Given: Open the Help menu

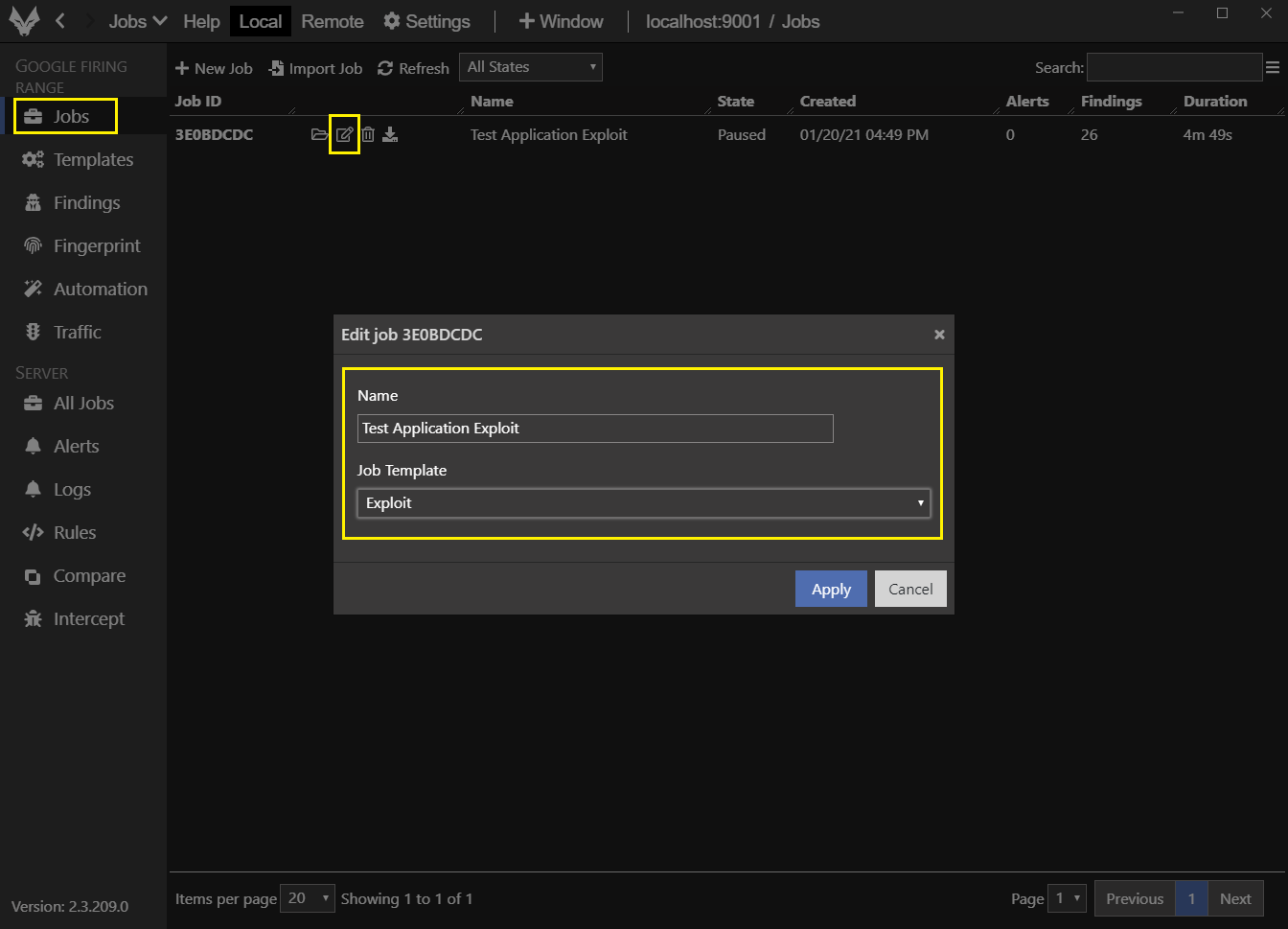Looking at the screenshot, I should coord(201,21).
